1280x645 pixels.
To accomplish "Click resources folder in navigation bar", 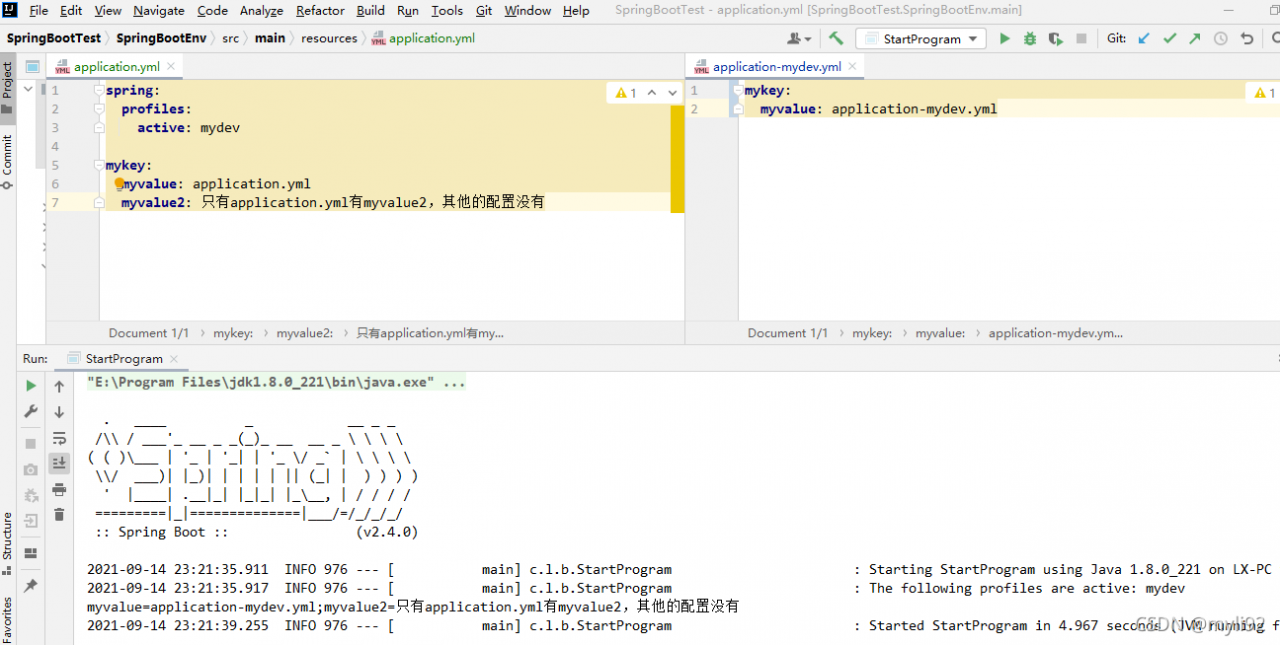I will tap(329, 38).
